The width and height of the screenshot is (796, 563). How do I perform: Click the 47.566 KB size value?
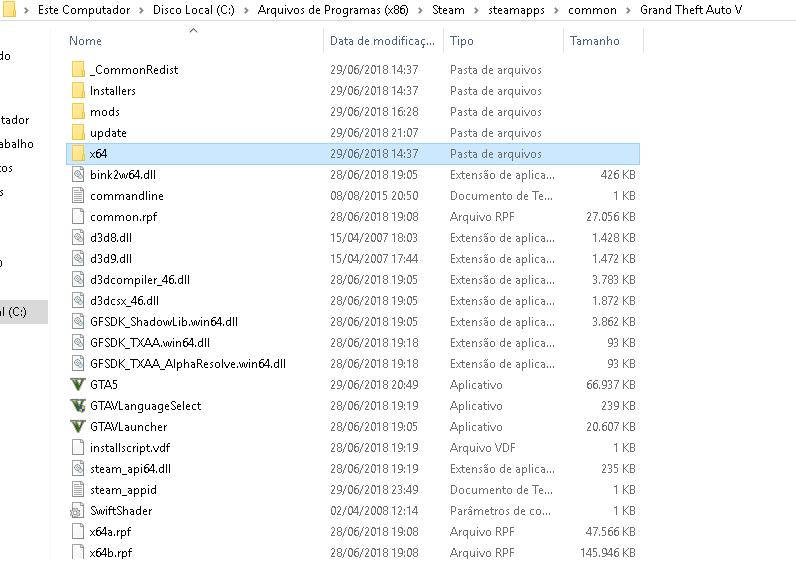click(611, 532)
